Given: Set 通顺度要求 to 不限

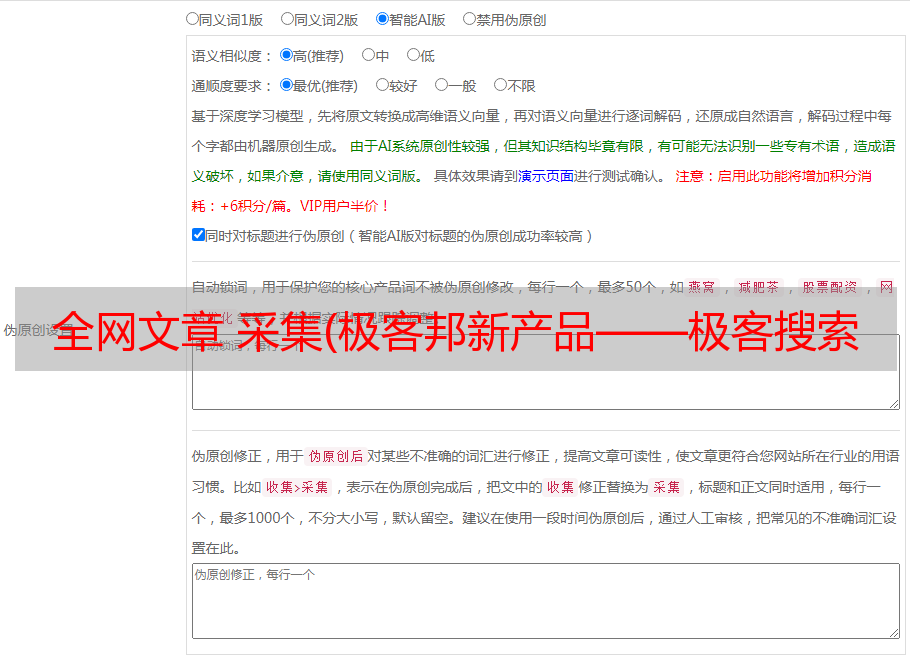Looking at the screenshot, I should 500,85.
